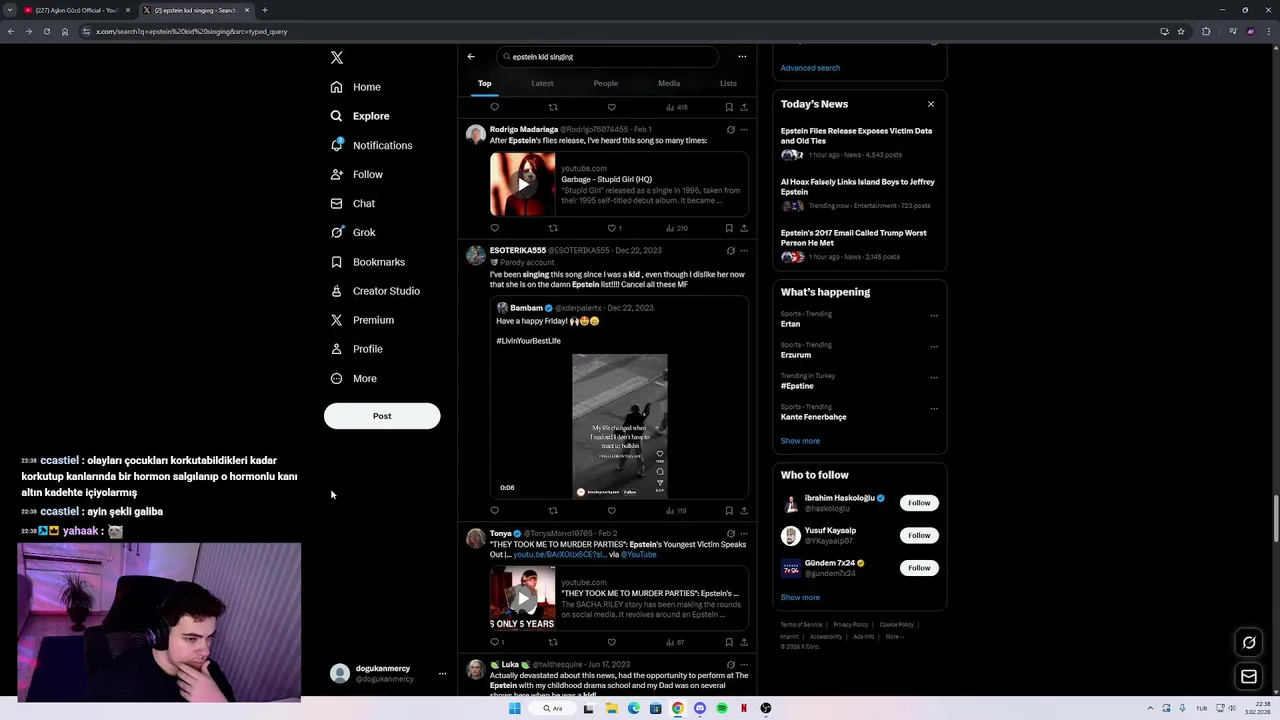The image size is (1280, 720).
Task: Open the Home page in sidebar
Action: pos(356,87)
